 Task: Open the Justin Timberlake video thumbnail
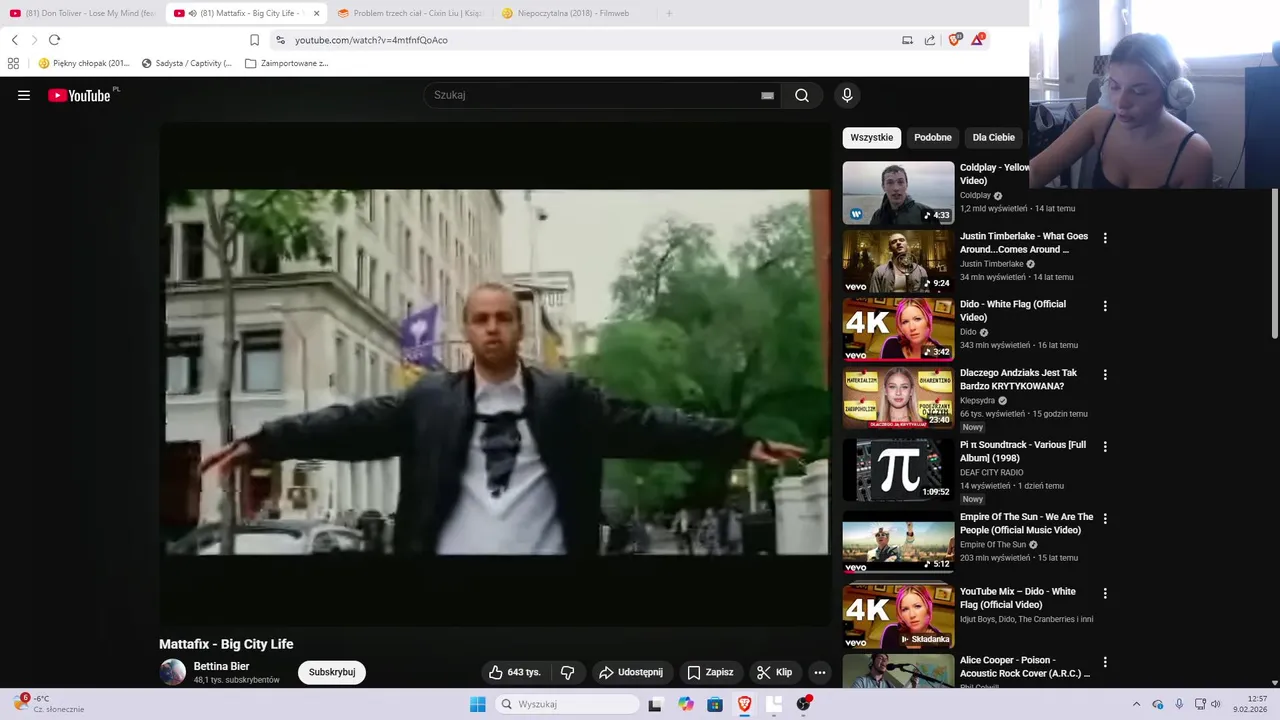click(x=898, y=261)
